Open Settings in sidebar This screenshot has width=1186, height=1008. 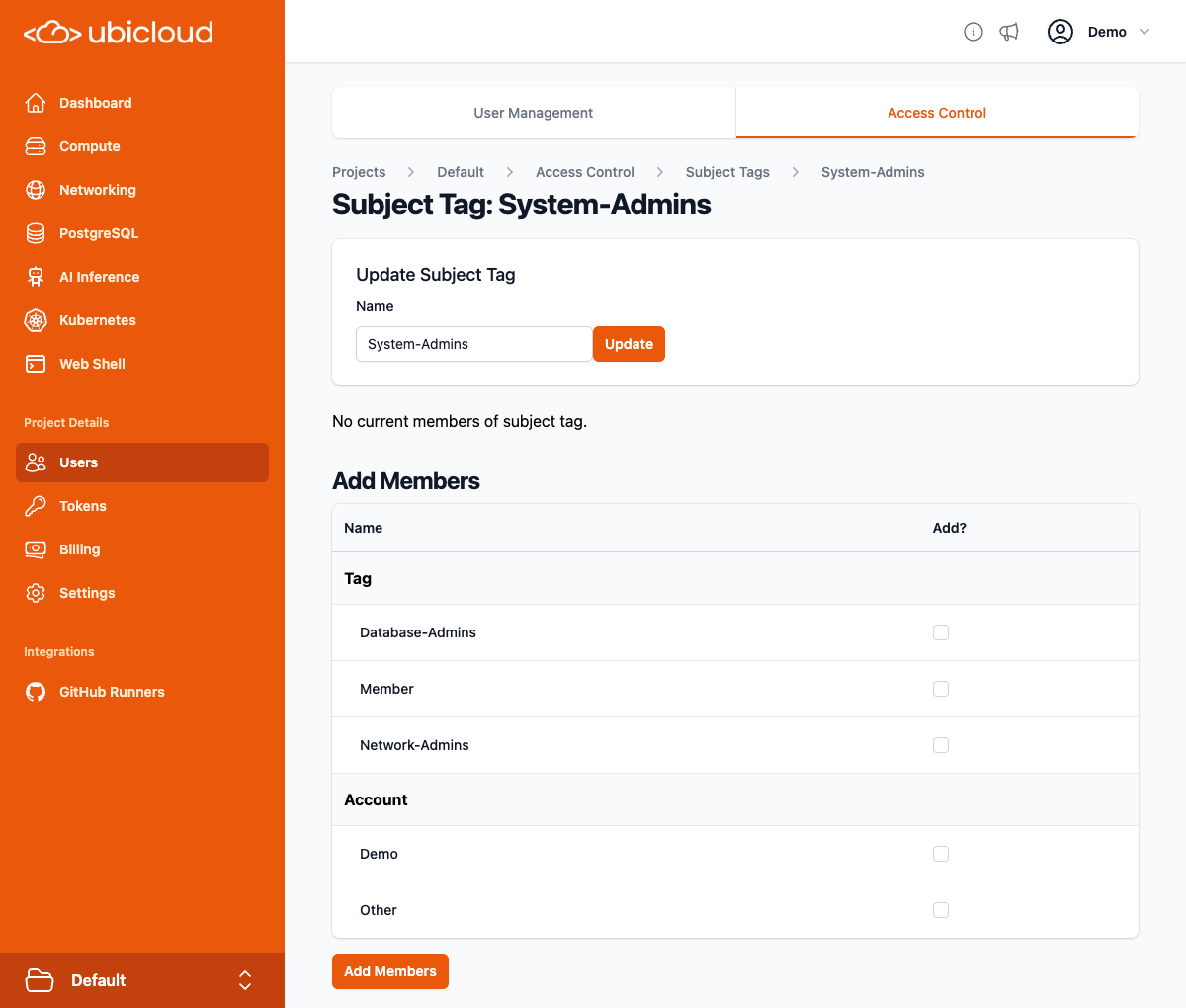click(x=142, y=593)
